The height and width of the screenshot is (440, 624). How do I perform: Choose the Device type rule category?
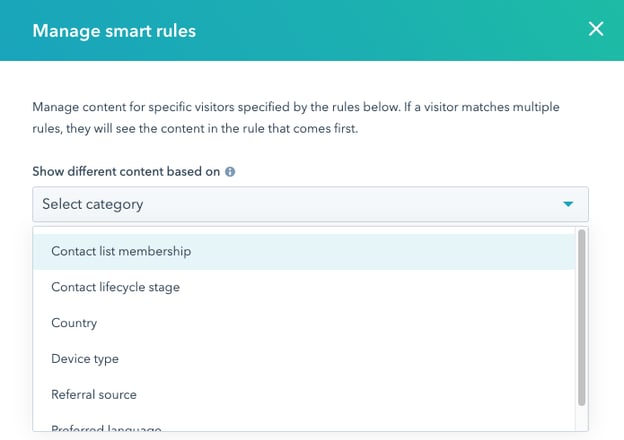[x=85, y=358]
